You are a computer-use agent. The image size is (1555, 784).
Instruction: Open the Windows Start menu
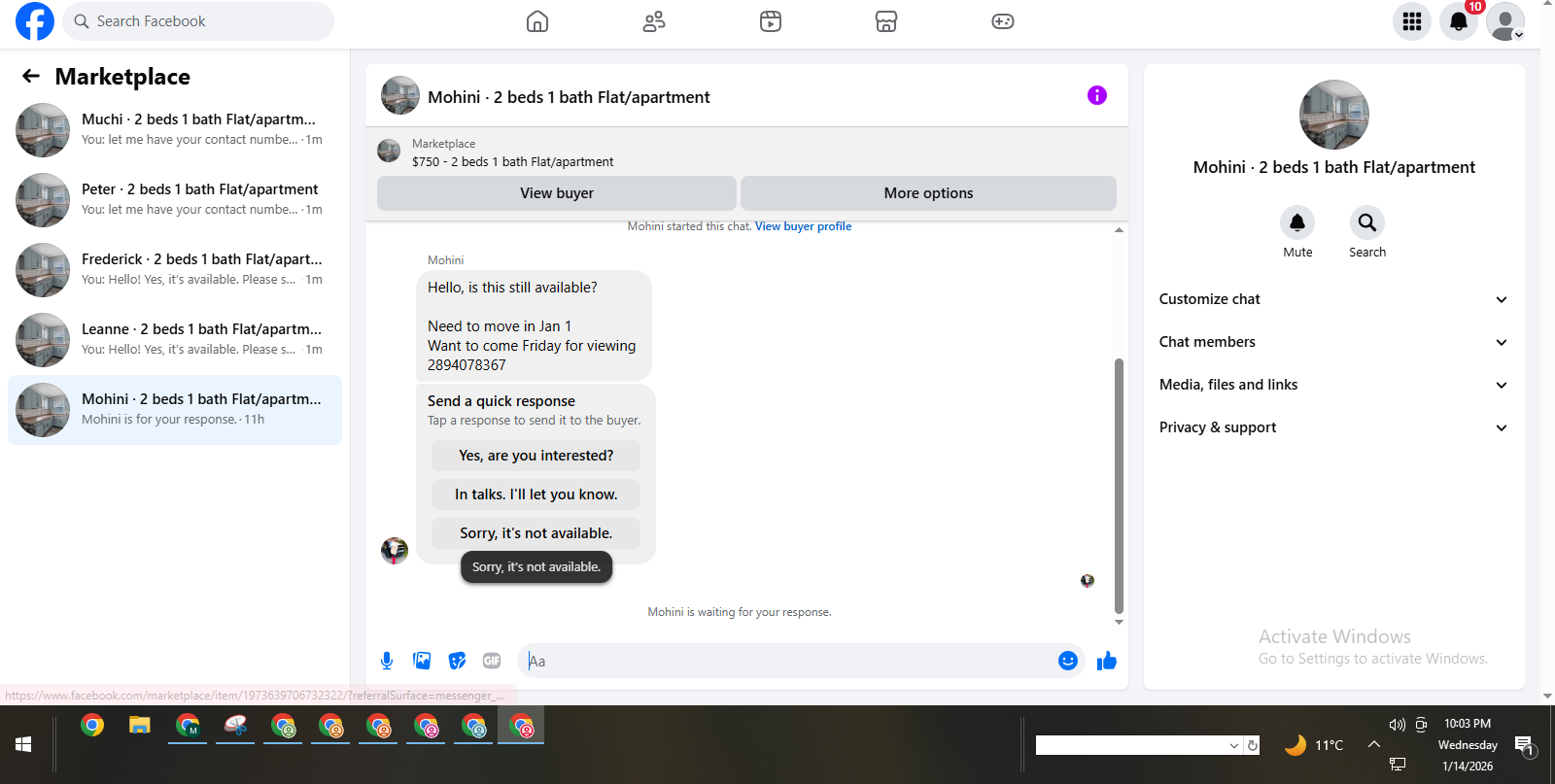[23, 744]
